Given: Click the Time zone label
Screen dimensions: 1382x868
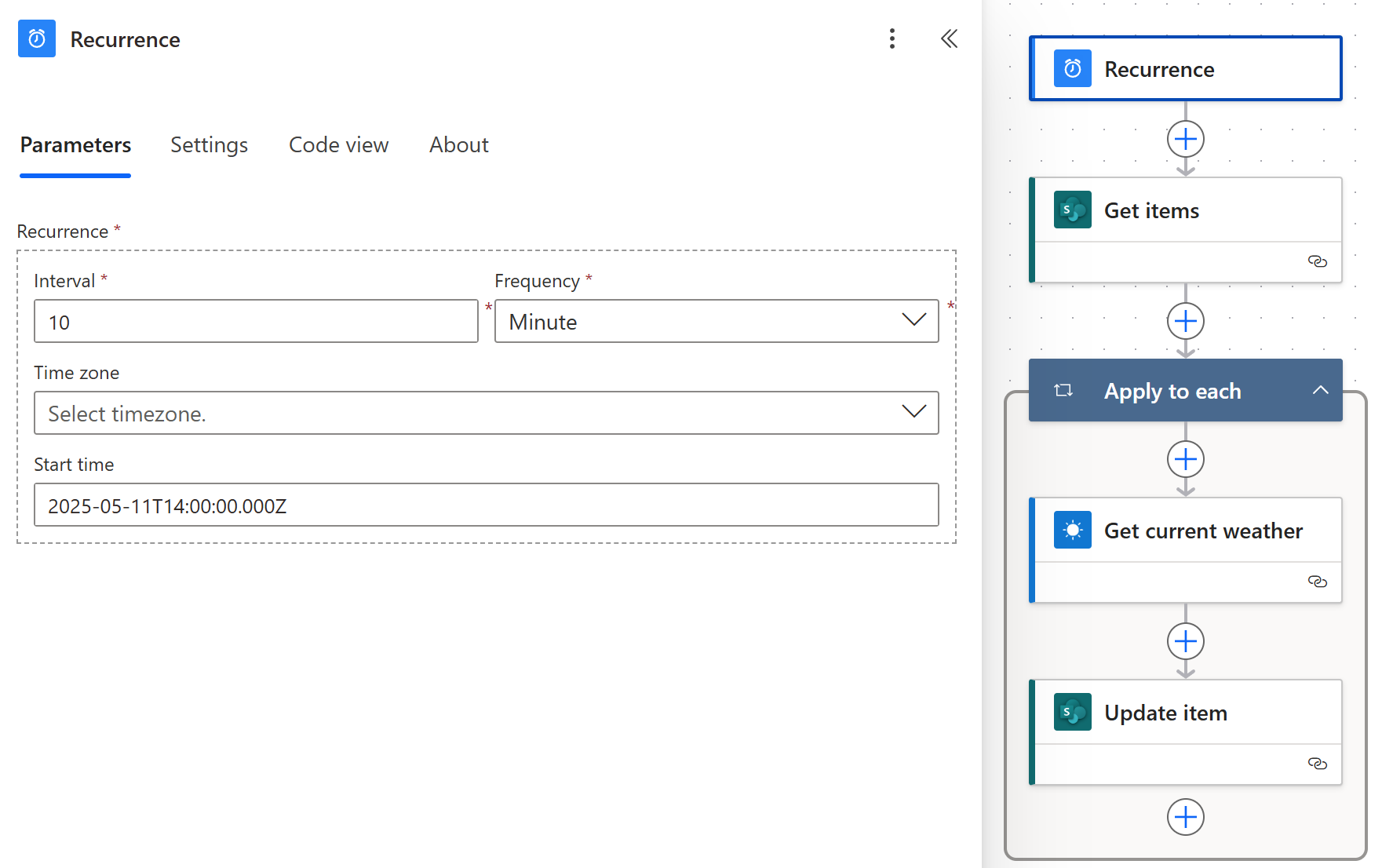Looking at the screenshot, I should tap(76, 373).
